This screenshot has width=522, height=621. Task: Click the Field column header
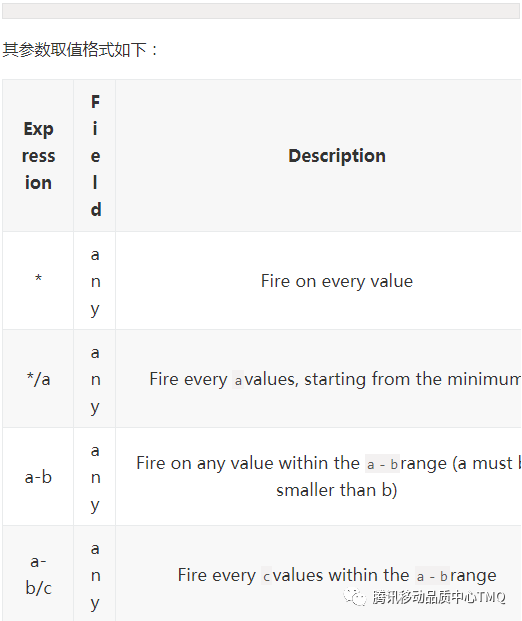[95, 156]
